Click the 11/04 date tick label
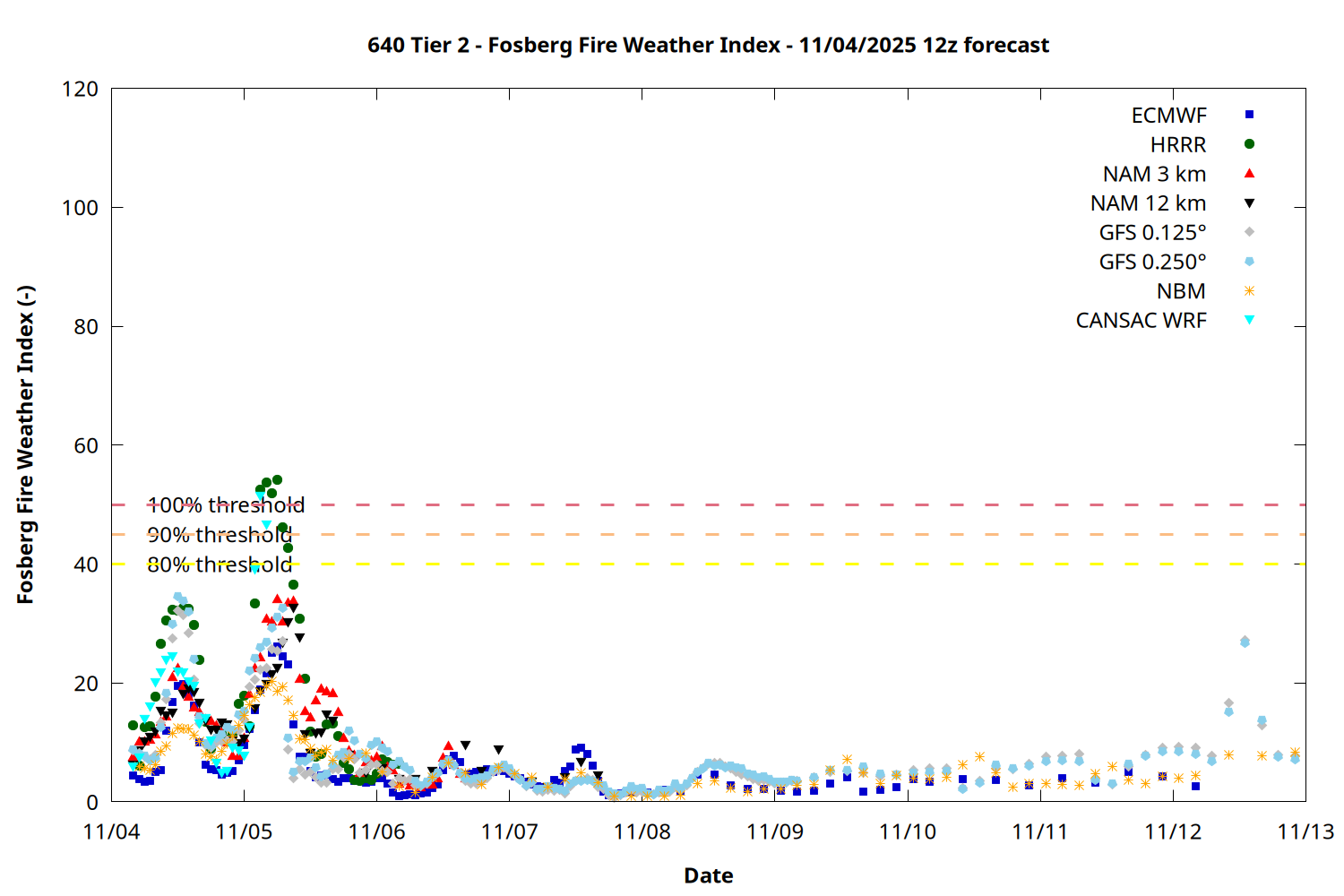Image resolution: width=1344 pixels, height=896 pixels. pyautogui.click(x=111, y=831)
